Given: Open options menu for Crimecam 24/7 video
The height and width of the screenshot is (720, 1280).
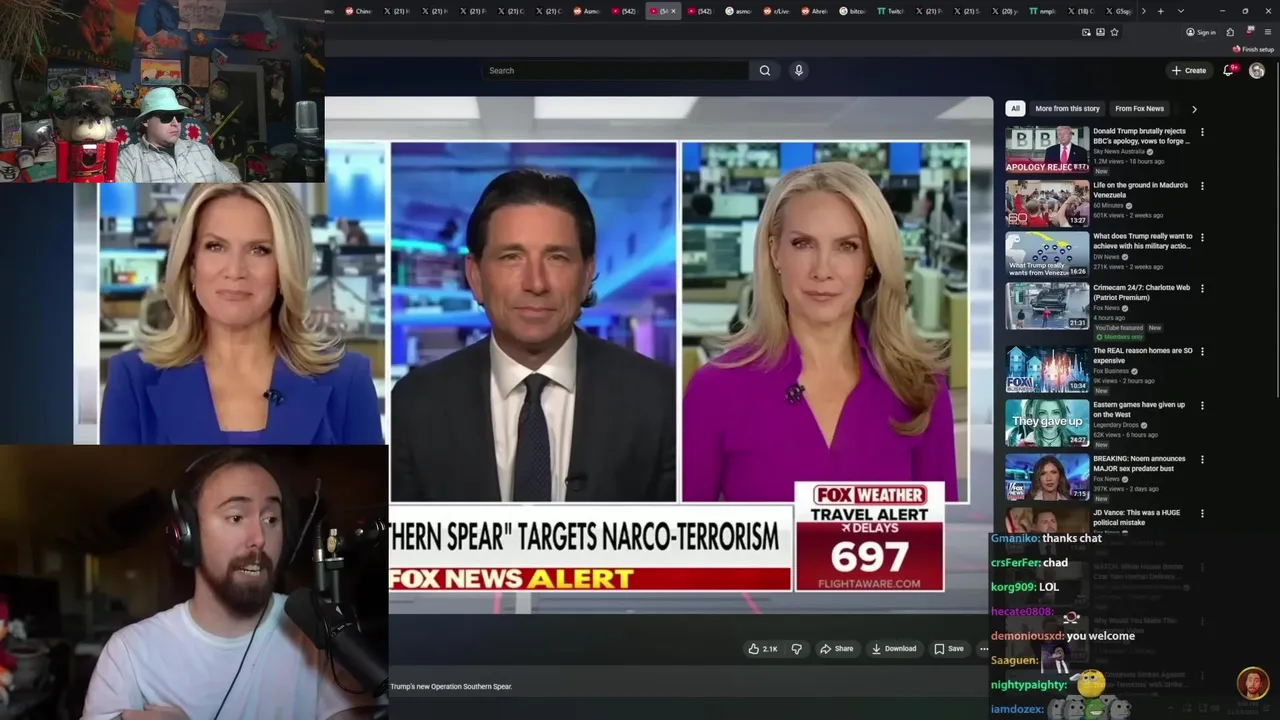Looking at the screenshot, I should coord(1202,288).
